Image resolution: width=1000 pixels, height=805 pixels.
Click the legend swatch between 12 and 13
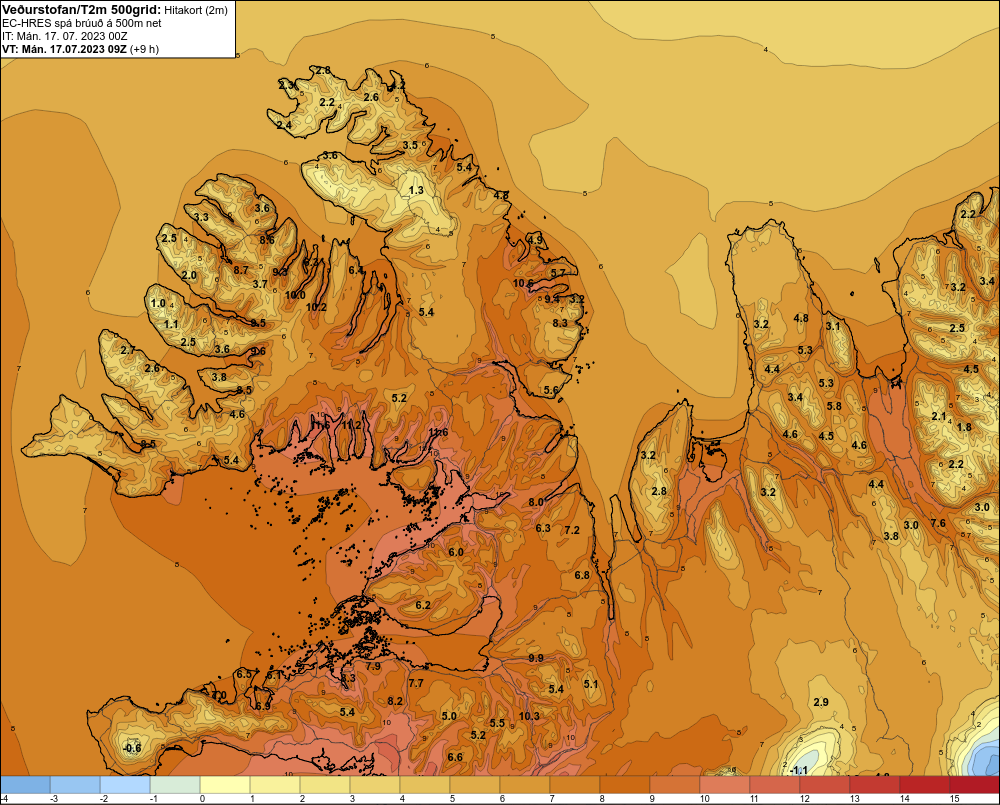[x=825, y=785]
